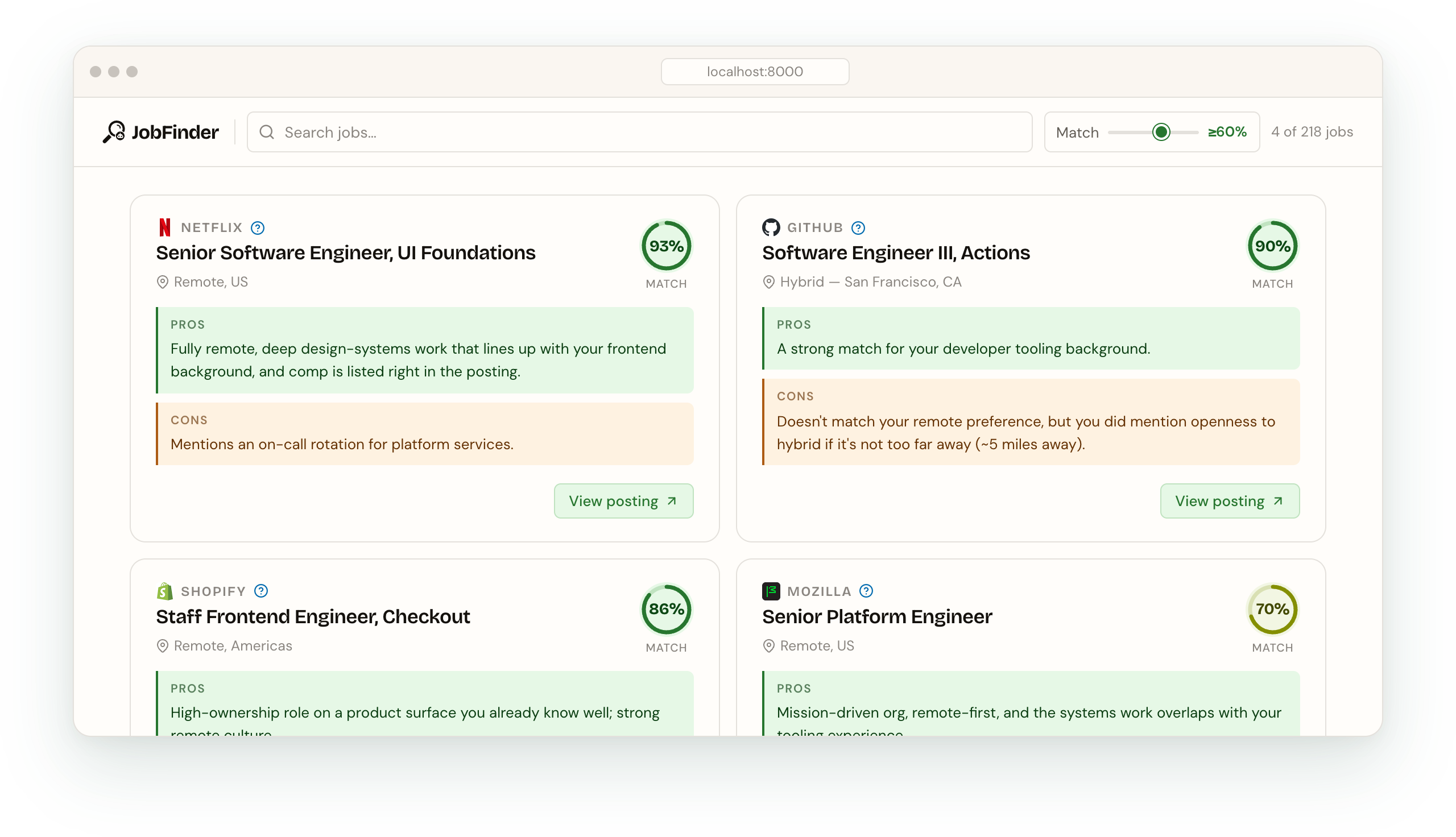This screenshot has height=837, width=1456.
Task: Click the Netflix info question-mark icon
Action: coord(258,227)
